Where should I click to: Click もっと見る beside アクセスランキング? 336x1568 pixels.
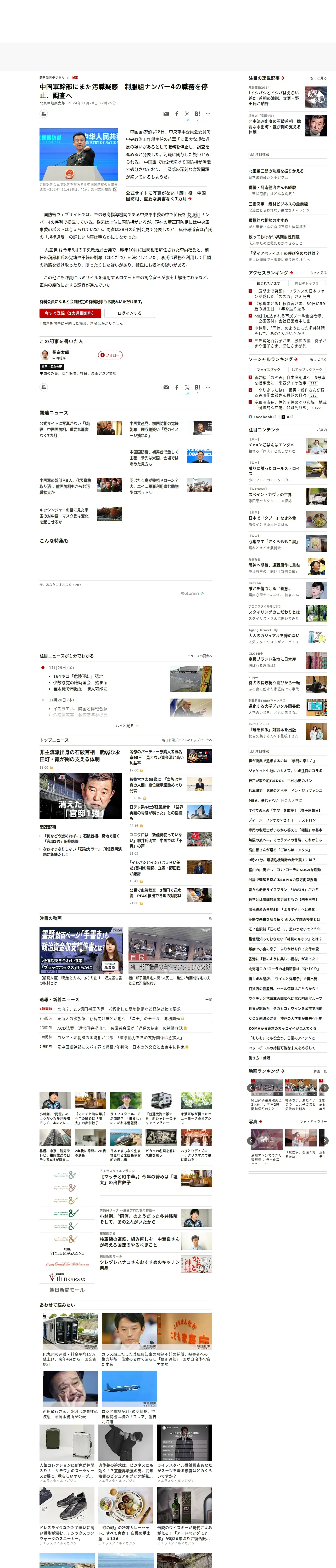(318, 273)
